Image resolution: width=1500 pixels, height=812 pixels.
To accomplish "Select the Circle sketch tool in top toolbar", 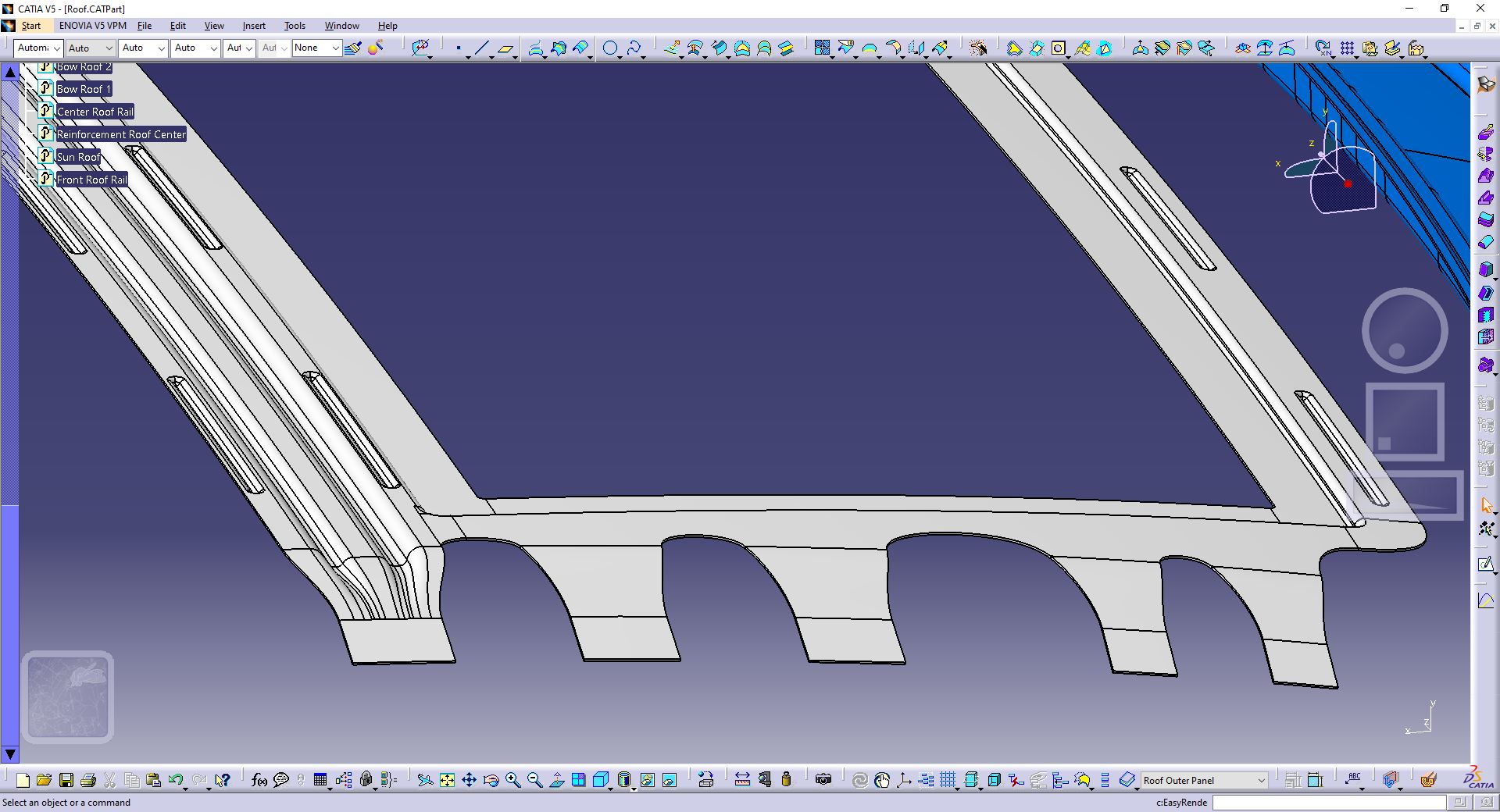I will (611, 48).
